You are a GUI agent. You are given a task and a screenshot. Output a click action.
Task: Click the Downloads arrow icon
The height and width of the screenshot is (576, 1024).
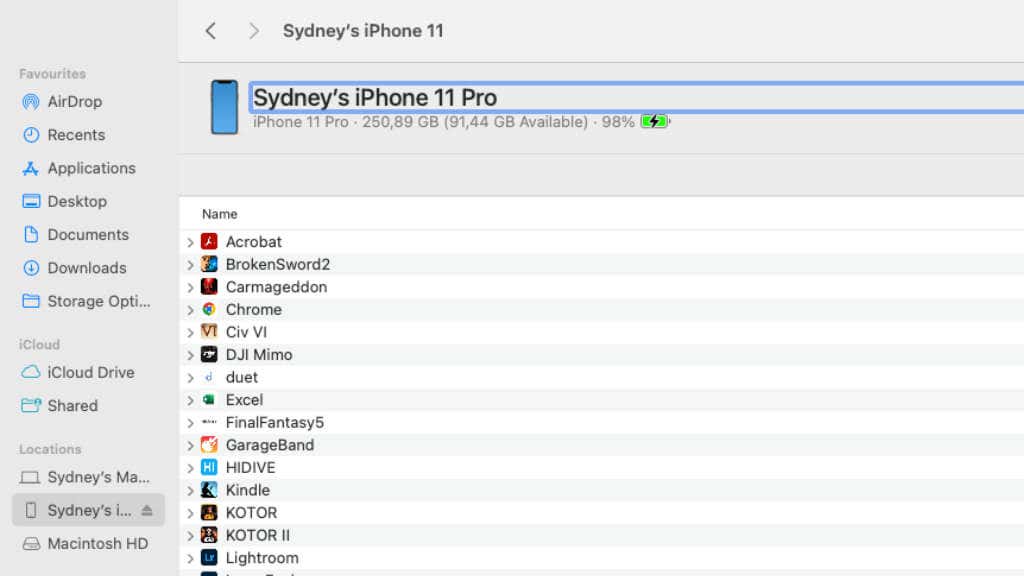pos(31,268)
